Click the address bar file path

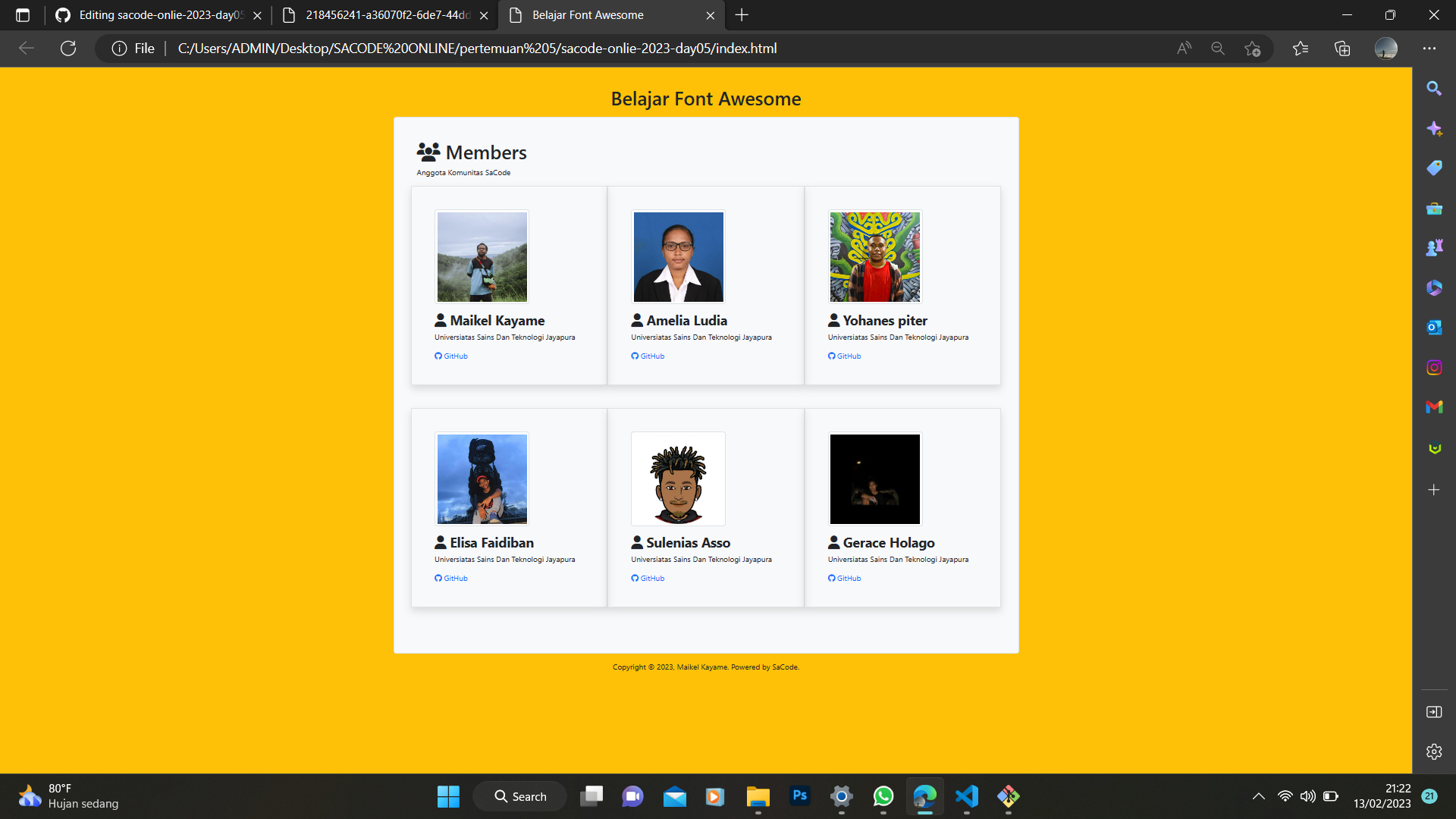click(x=477, y=48)
